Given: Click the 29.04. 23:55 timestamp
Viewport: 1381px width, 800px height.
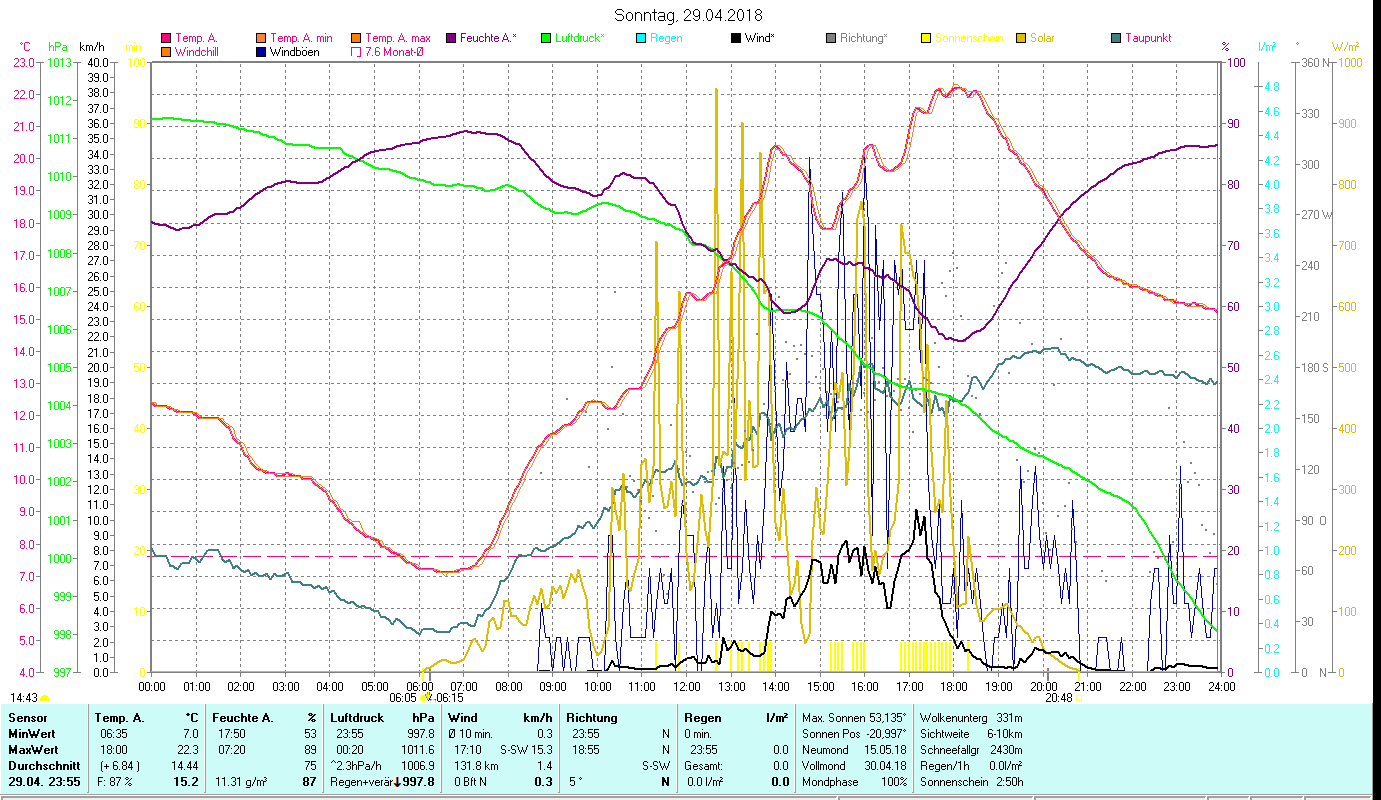Looking at the screenshot, I should tap(43, 782).
